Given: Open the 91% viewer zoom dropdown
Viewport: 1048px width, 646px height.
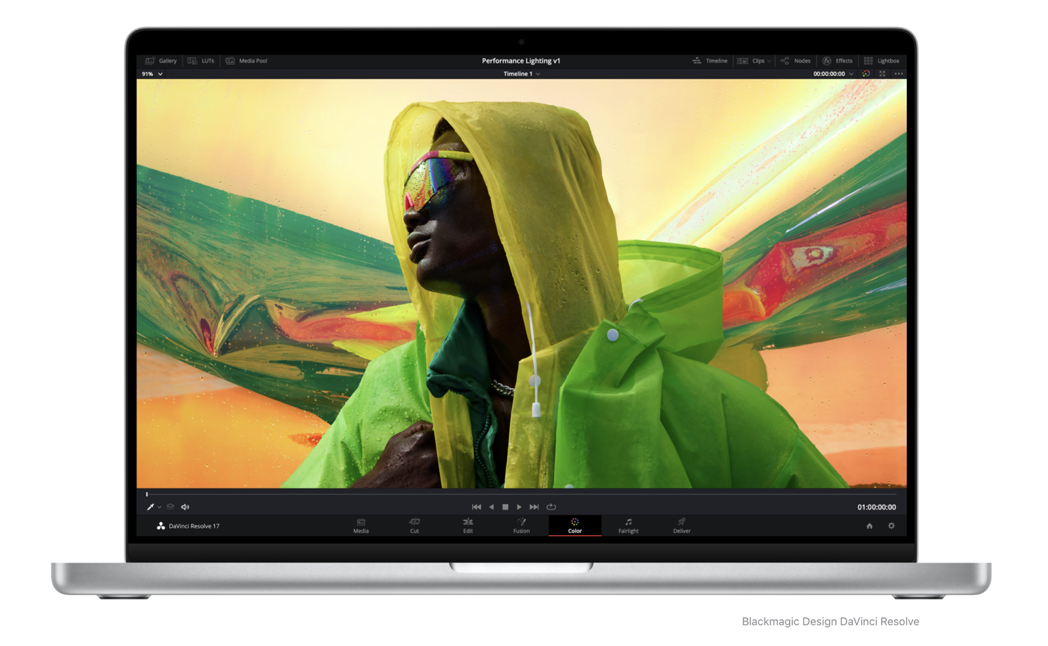Looking at the screenshot, I should point(152,74).
